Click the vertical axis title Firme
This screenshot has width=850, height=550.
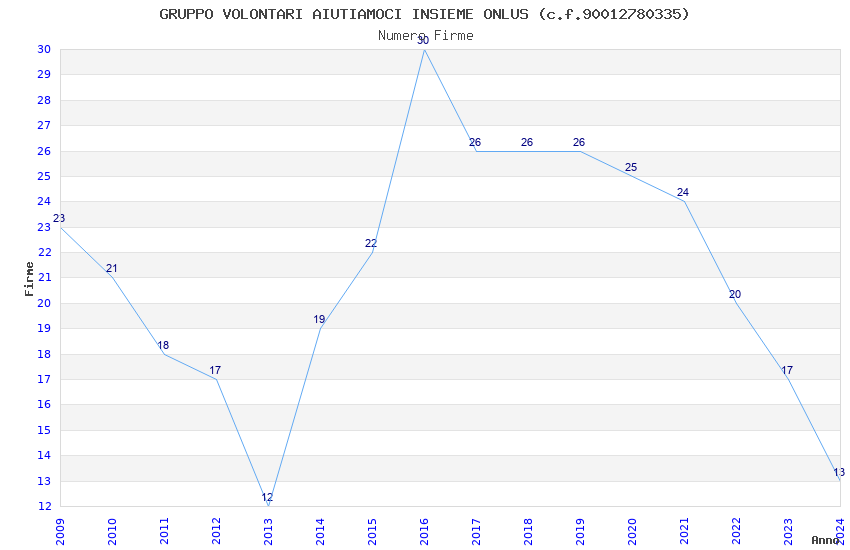(29, 279)
